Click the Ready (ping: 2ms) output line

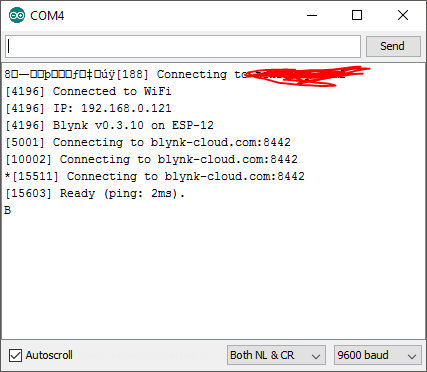point(95,193)
